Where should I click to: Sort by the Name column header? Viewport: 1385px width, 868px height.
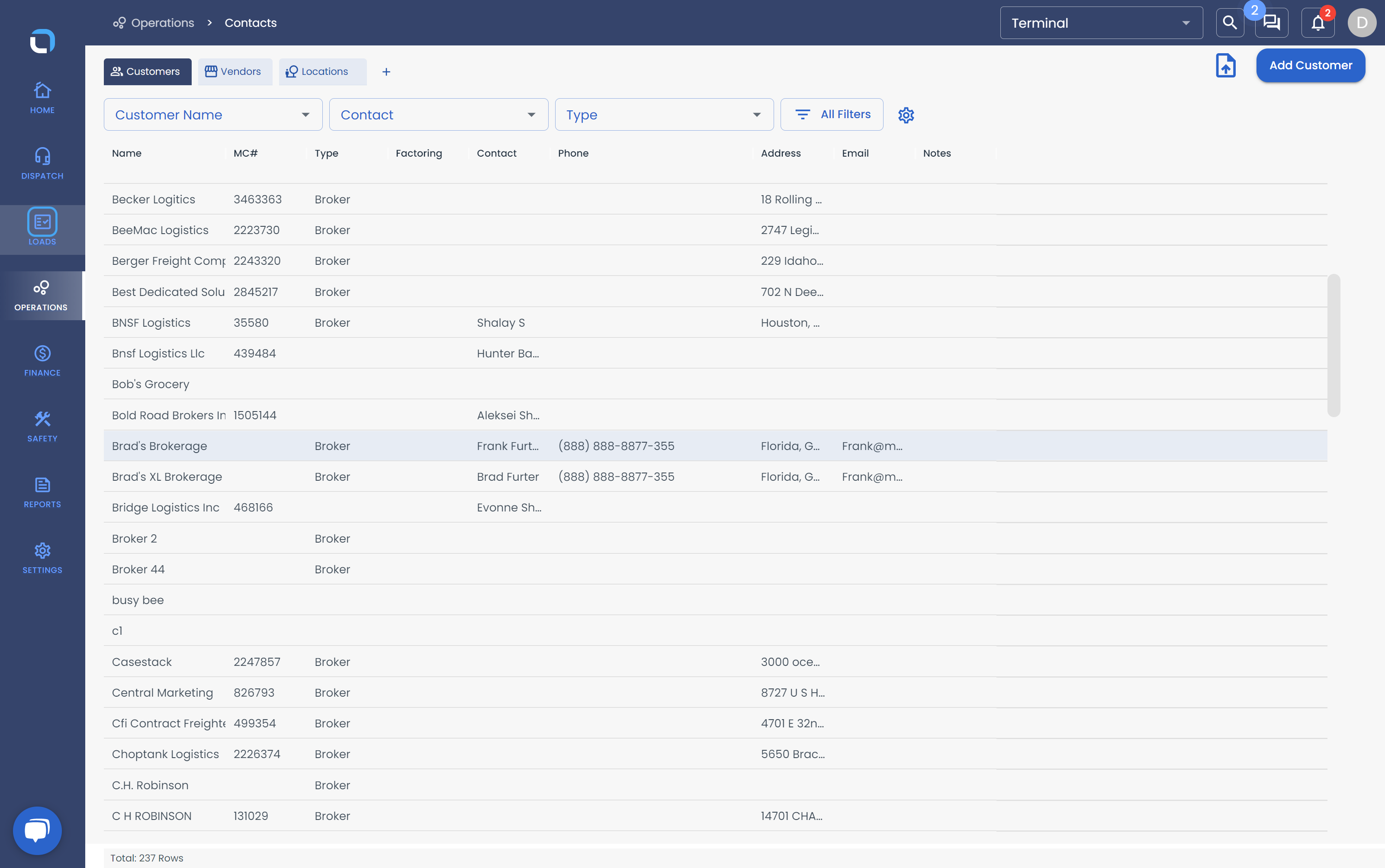tap(126, 153)
